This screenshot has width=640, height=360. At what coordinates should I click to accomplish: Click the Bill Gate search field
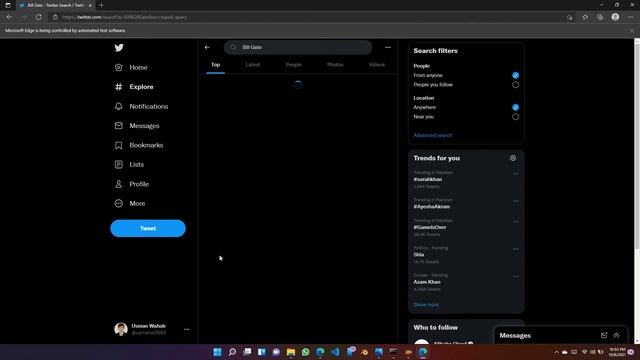click(298, 47)
